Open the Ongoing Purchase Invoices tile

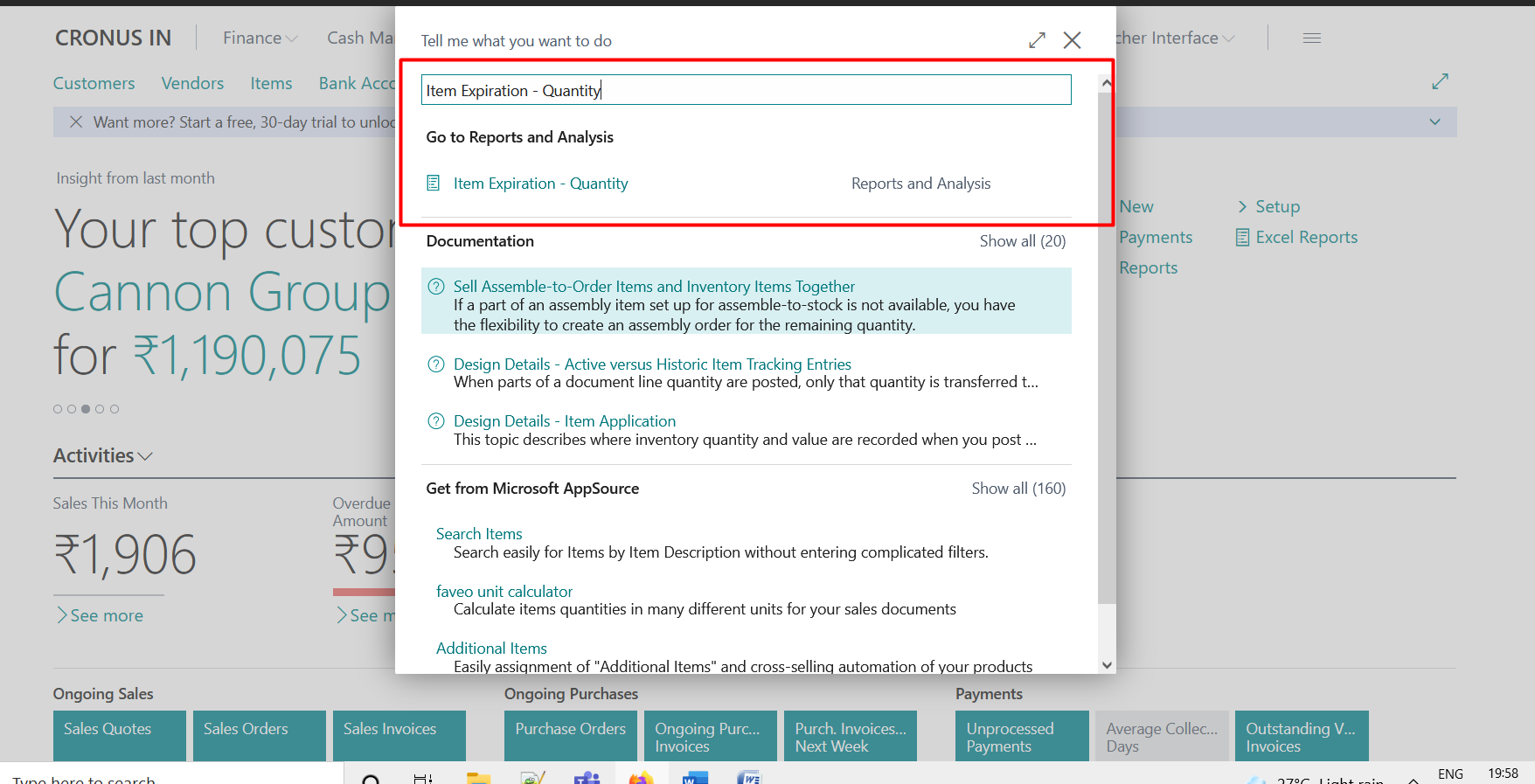(x=711, y=736)
